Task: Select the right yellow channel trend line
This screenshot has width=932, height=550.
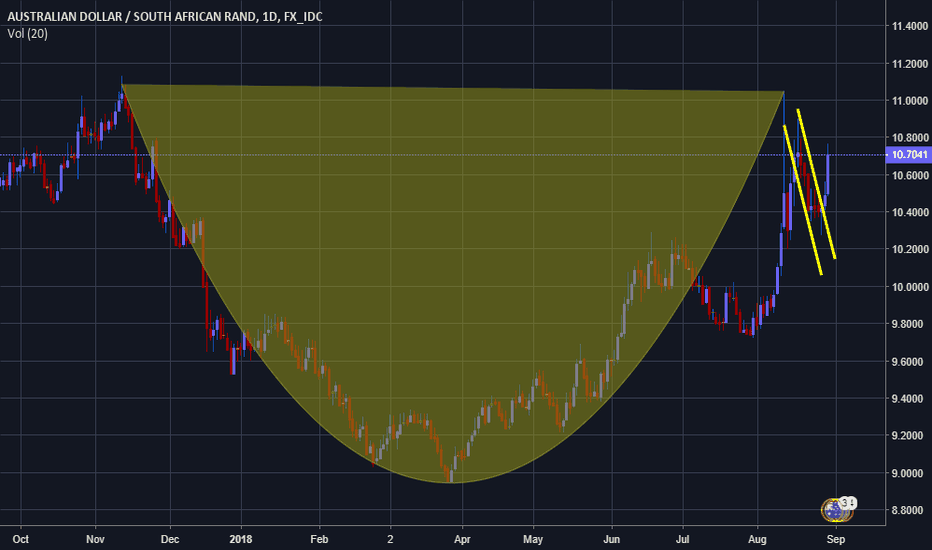Action: point(816,184)
